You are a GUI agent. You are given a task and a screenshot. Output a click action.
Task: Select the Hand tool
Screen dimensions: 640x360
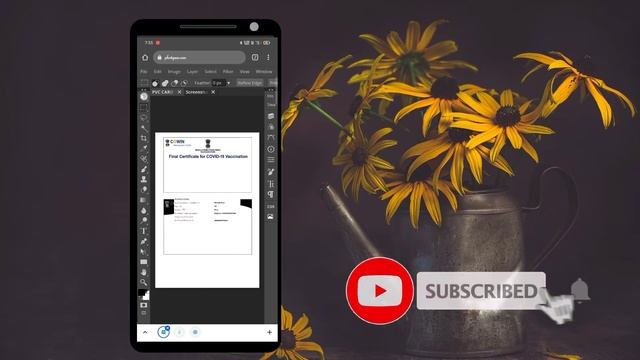[x=144, y=272]
